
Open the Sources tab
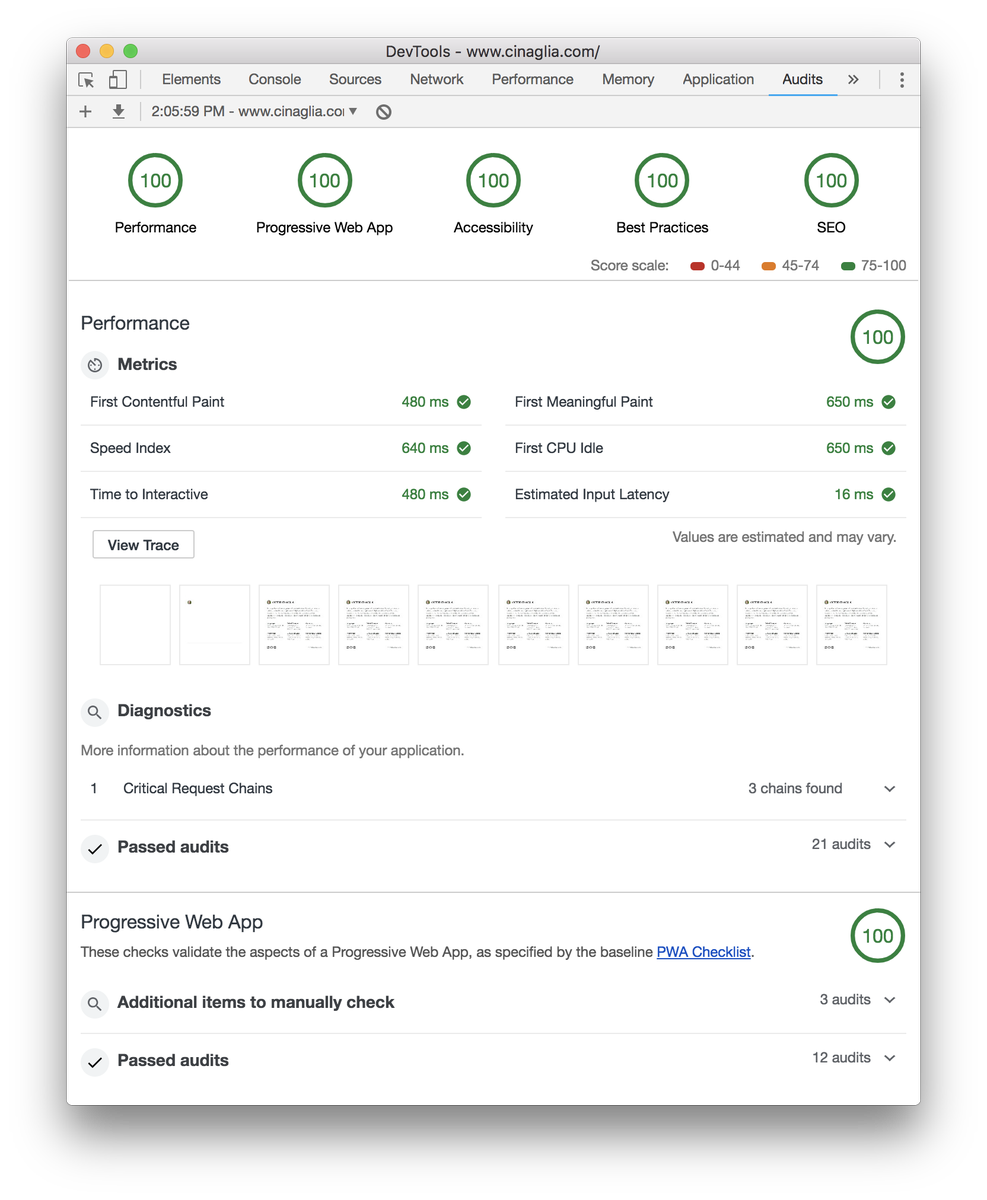point(355,80)
